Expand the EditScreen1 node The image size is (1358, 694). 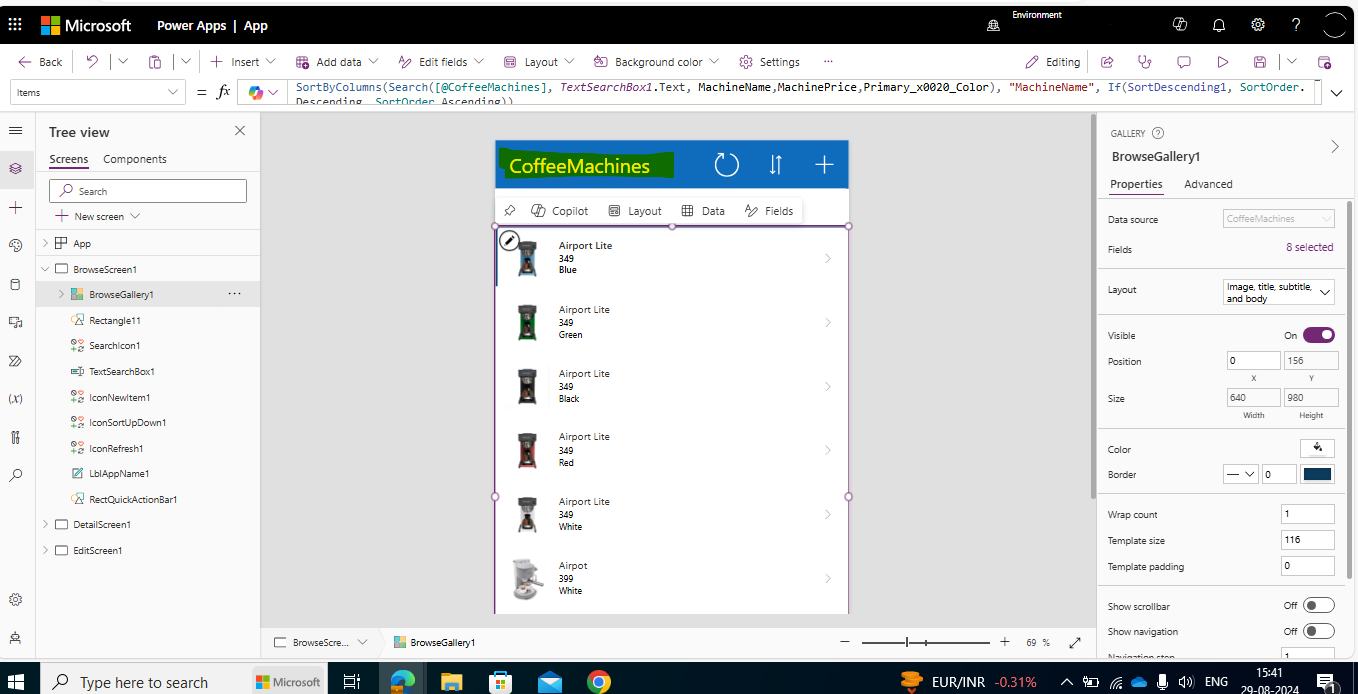(45, 550)
